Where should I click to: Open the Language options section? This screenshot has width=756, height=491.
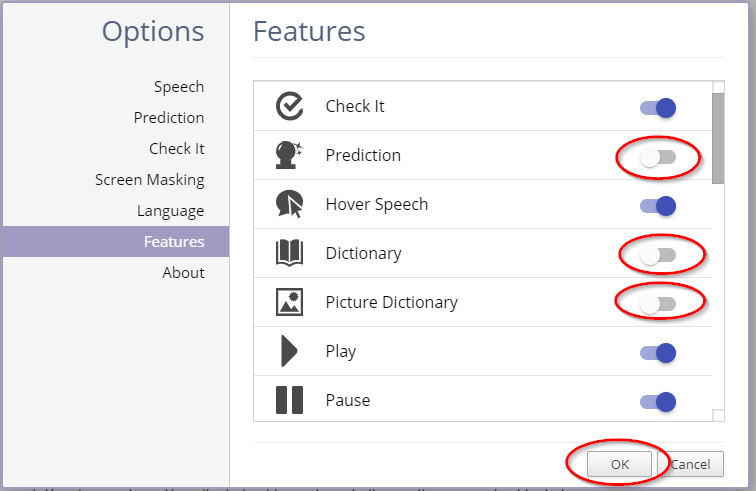tap(170, 211)
